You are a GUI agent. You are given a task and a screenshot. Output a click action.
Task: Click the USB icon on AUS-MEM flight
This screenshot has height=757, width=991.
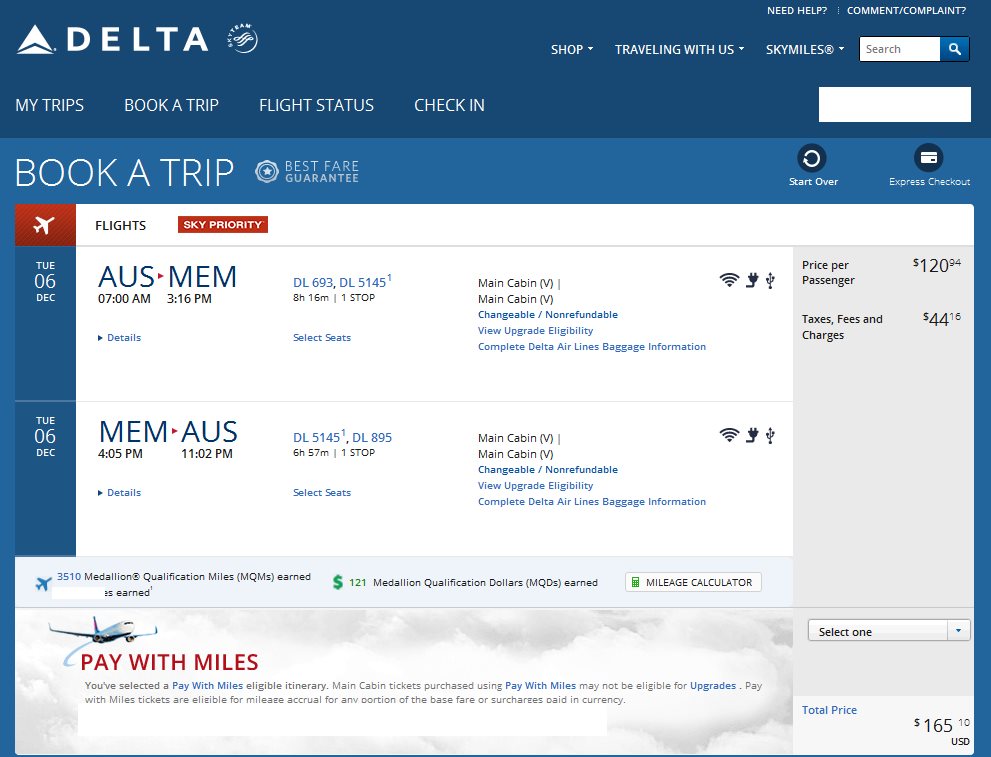770,281
